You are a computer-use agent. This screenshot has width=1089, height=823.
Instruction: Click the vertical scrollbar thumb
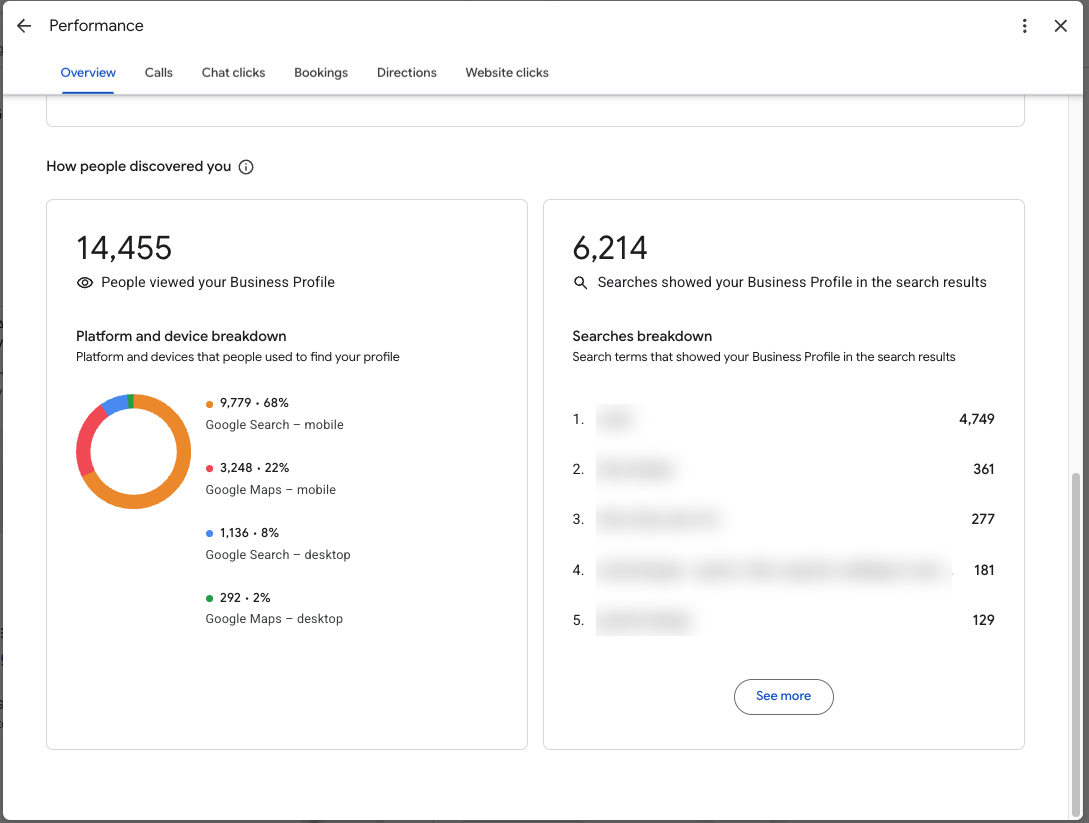pyautogui.click(x=1076, y=645)
